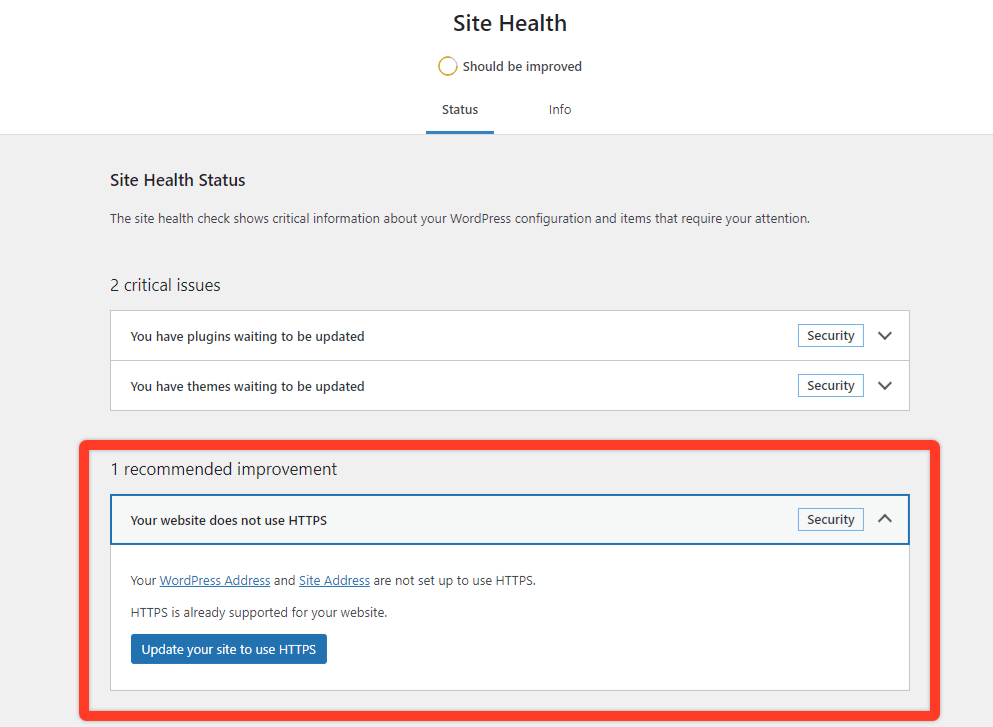Image resolution: width=993 pixels, height=727 pixels.
Task: Select the Status tab
Action: (460, 110)
